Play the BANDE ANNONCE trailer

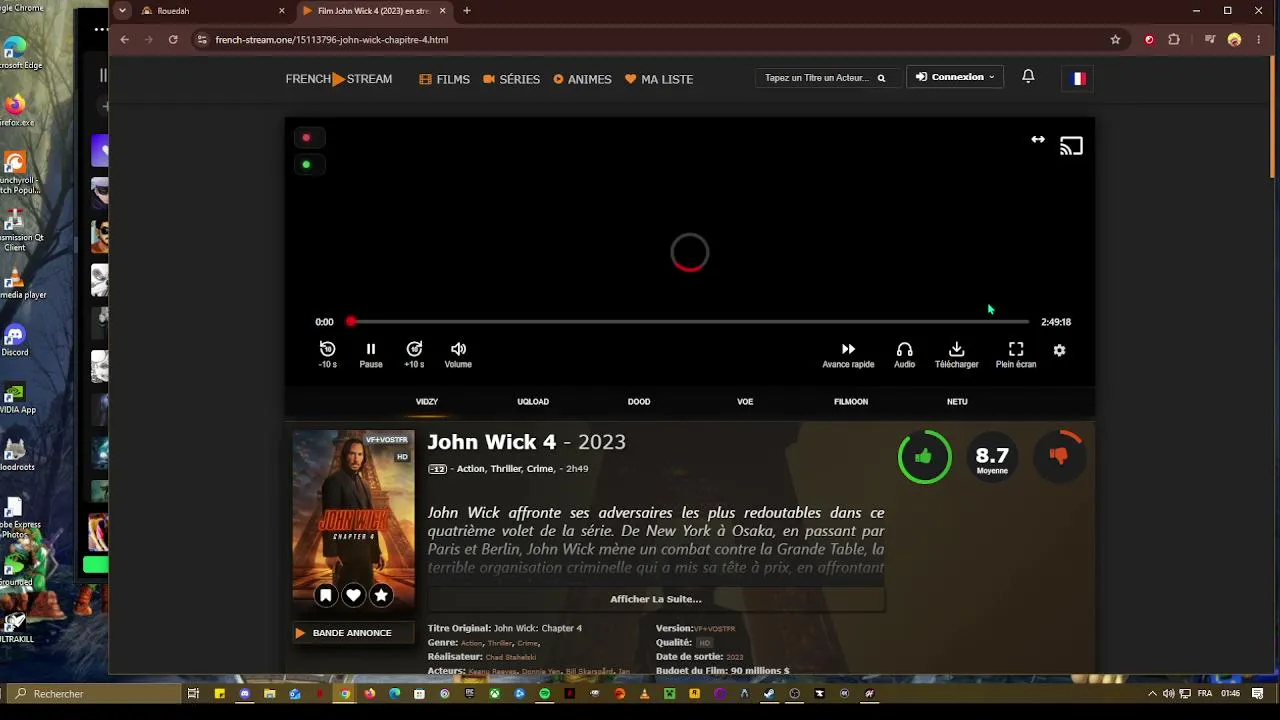point(352,633)
